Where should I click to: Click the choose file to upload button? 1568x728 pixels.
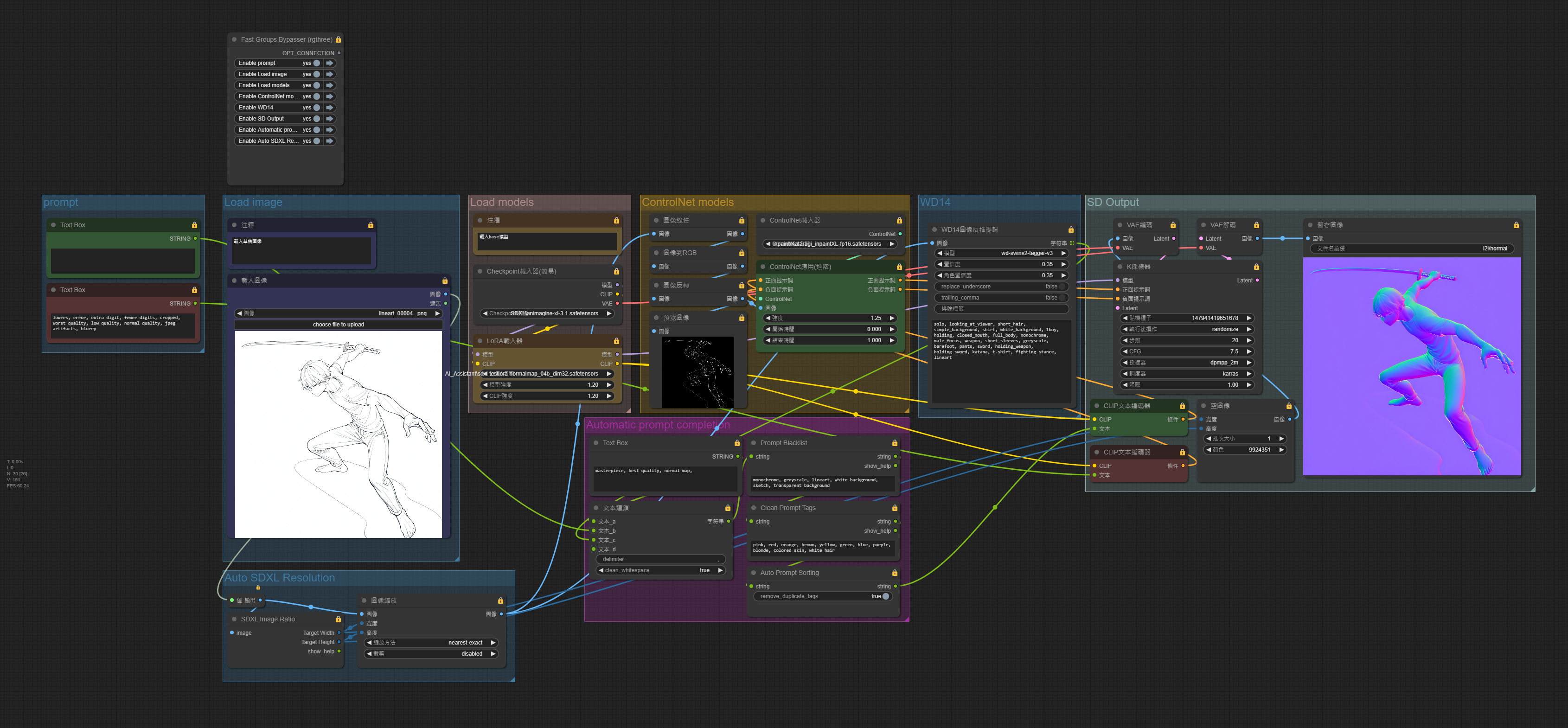[339, 325]
